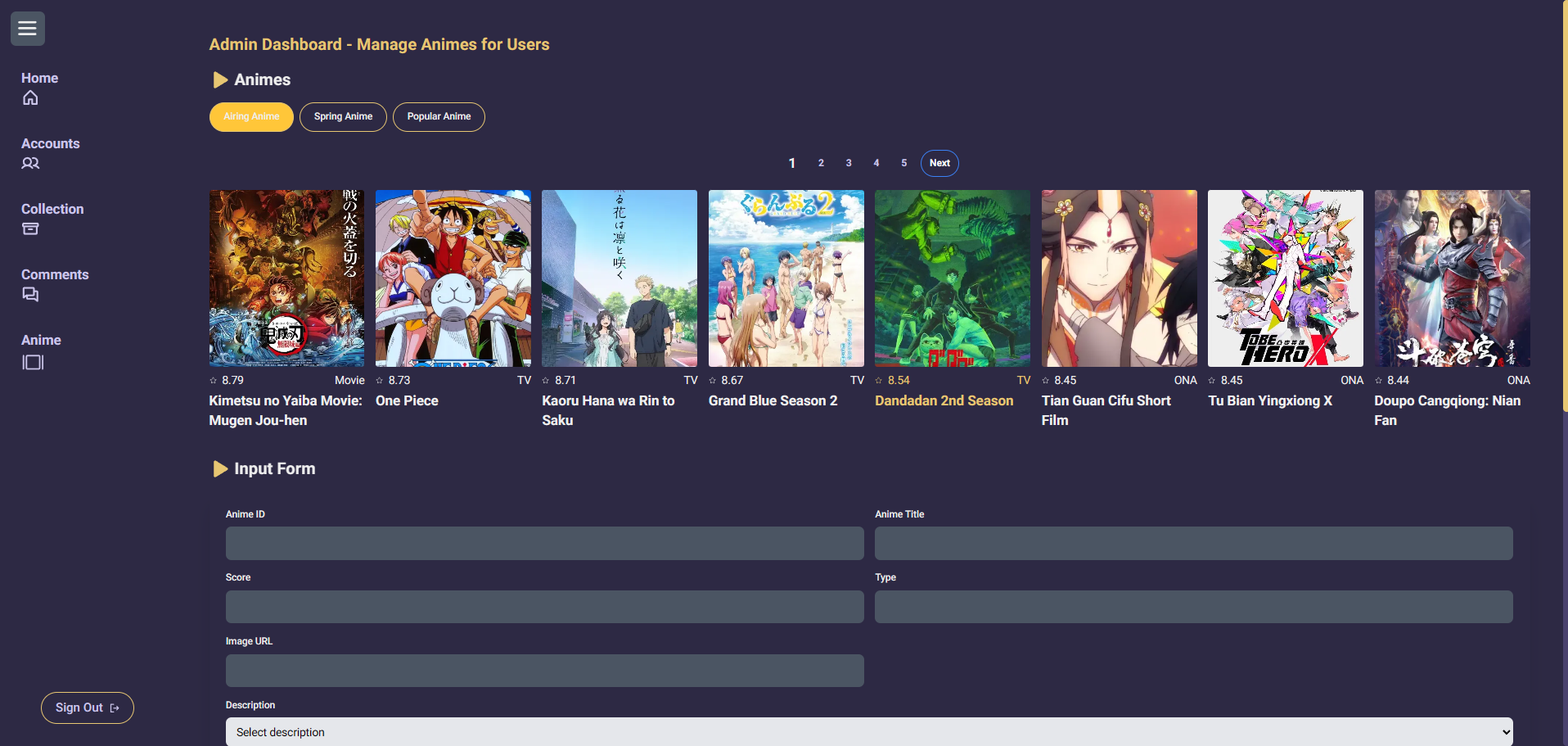Focus the Anime Title input field

(x=1194, y=544)
